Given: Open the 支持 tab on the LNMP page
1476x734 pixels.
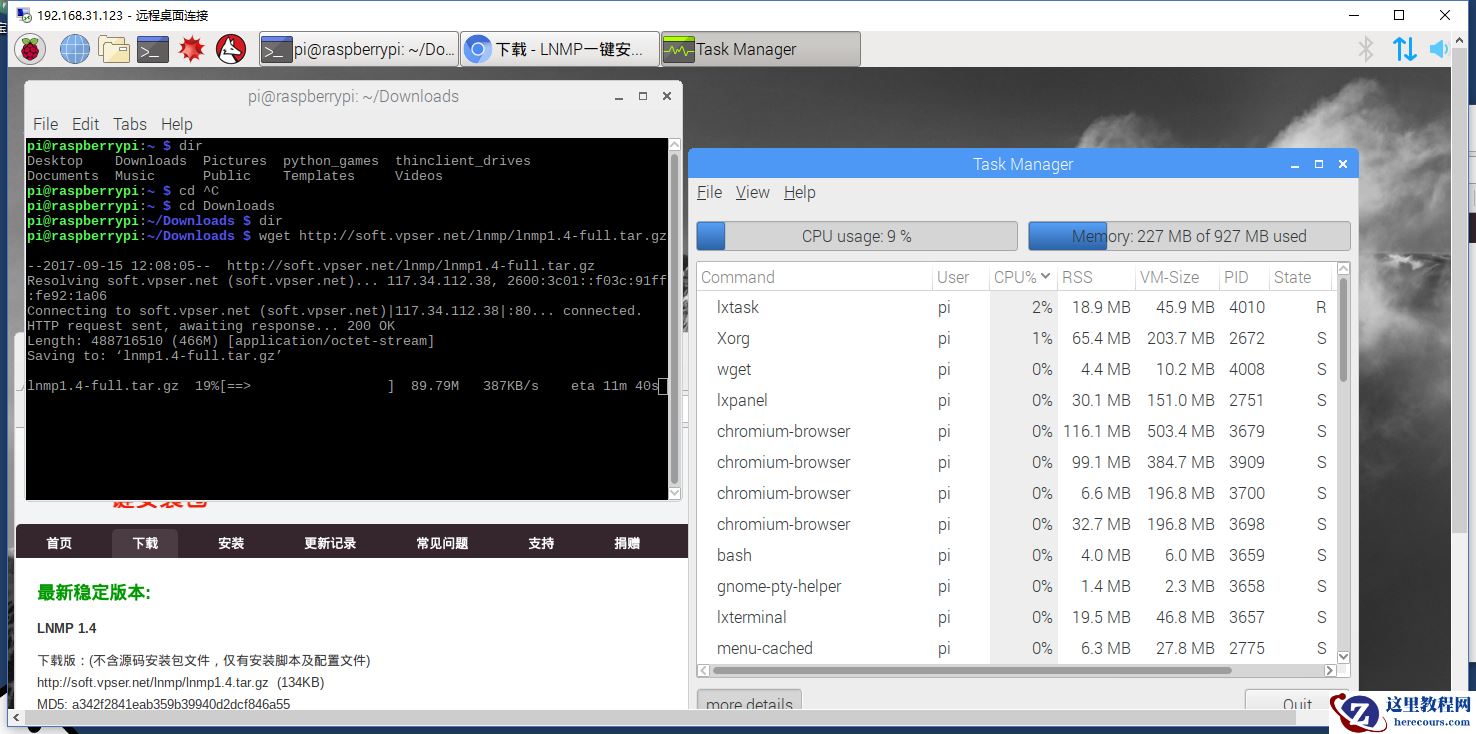Looking at the screenshot, I should [541, 543].
